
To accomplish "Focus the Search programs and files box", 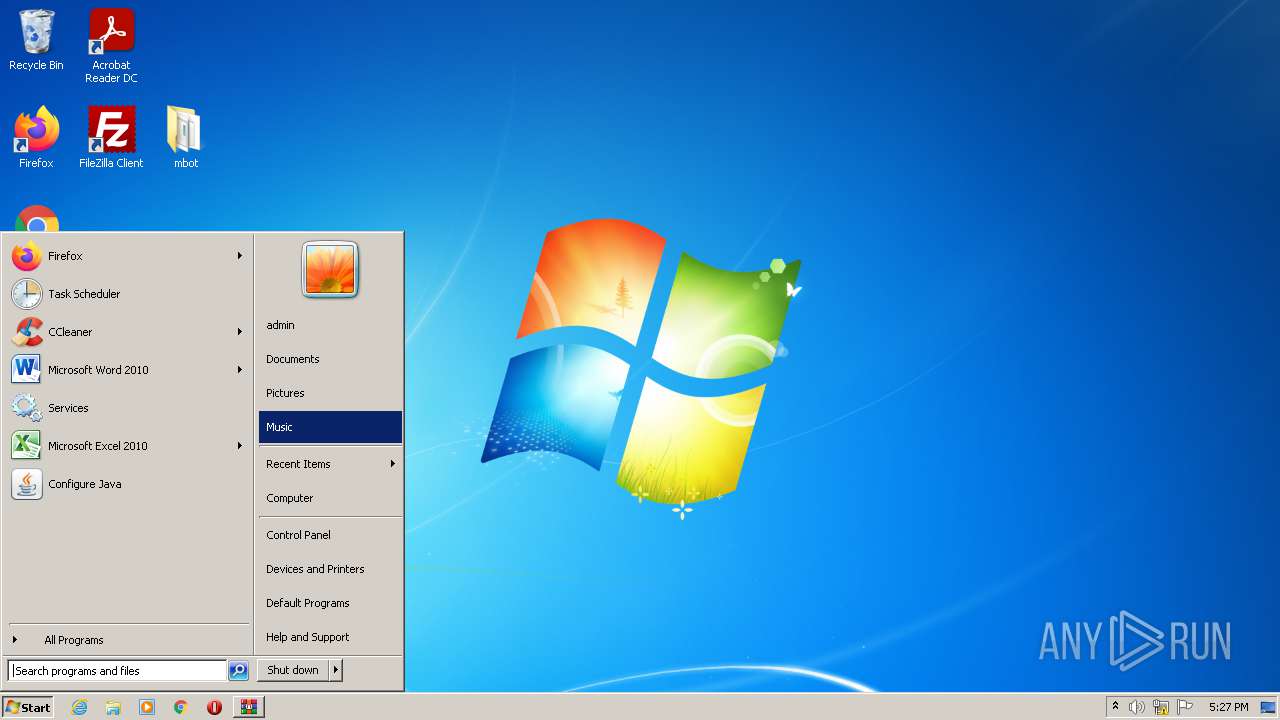I will [x=117, y=671].
